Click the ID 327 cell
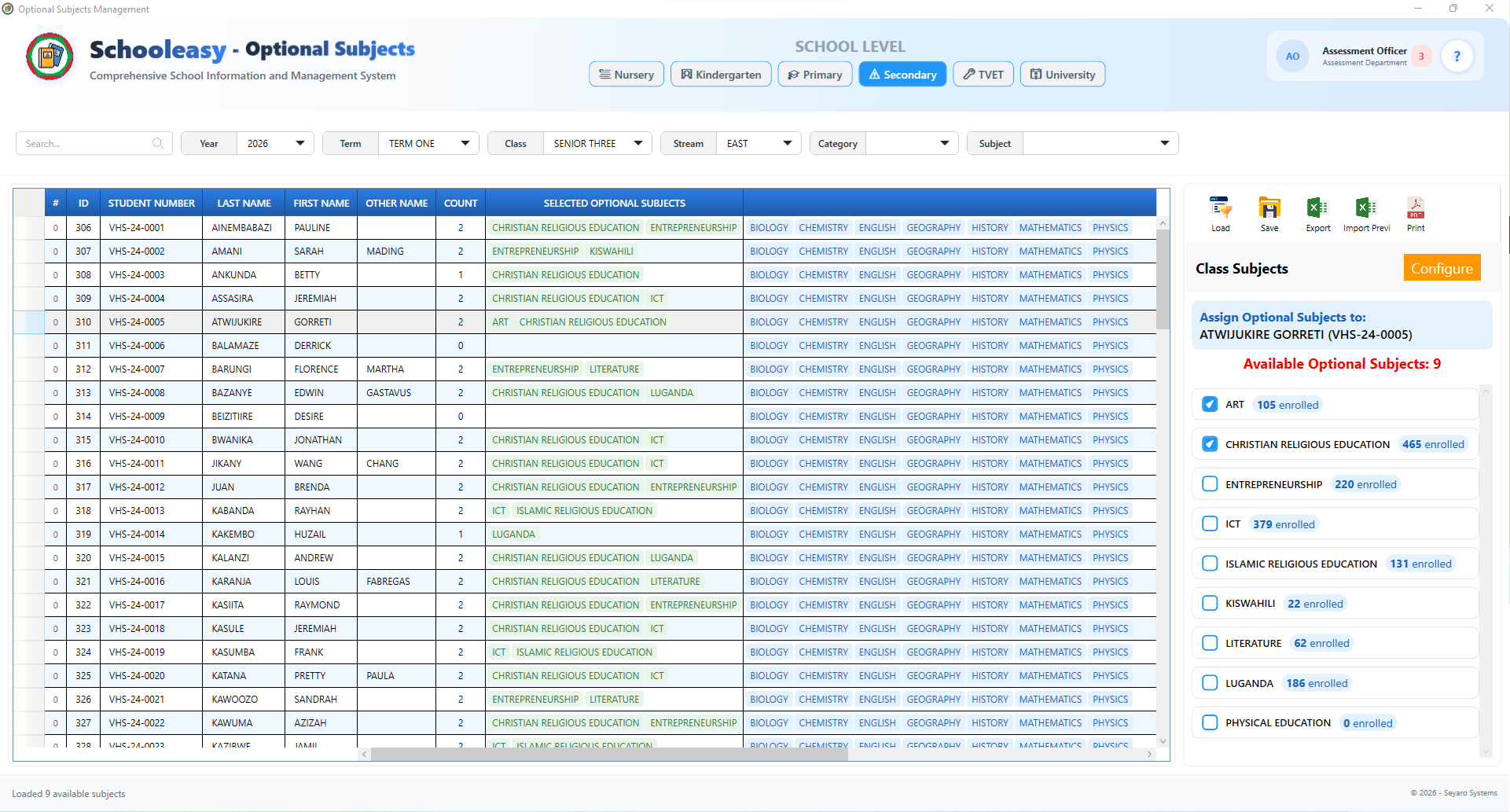The image size is (1510, 812). (83, 722)
